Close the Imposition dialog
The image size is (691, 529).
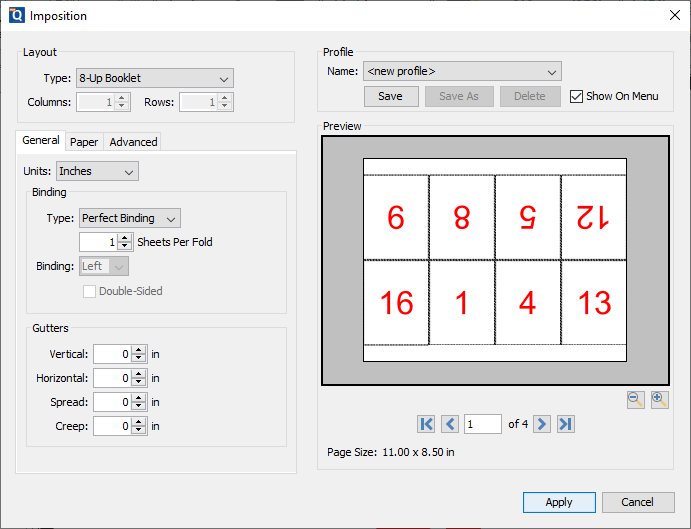pos(675,15)
